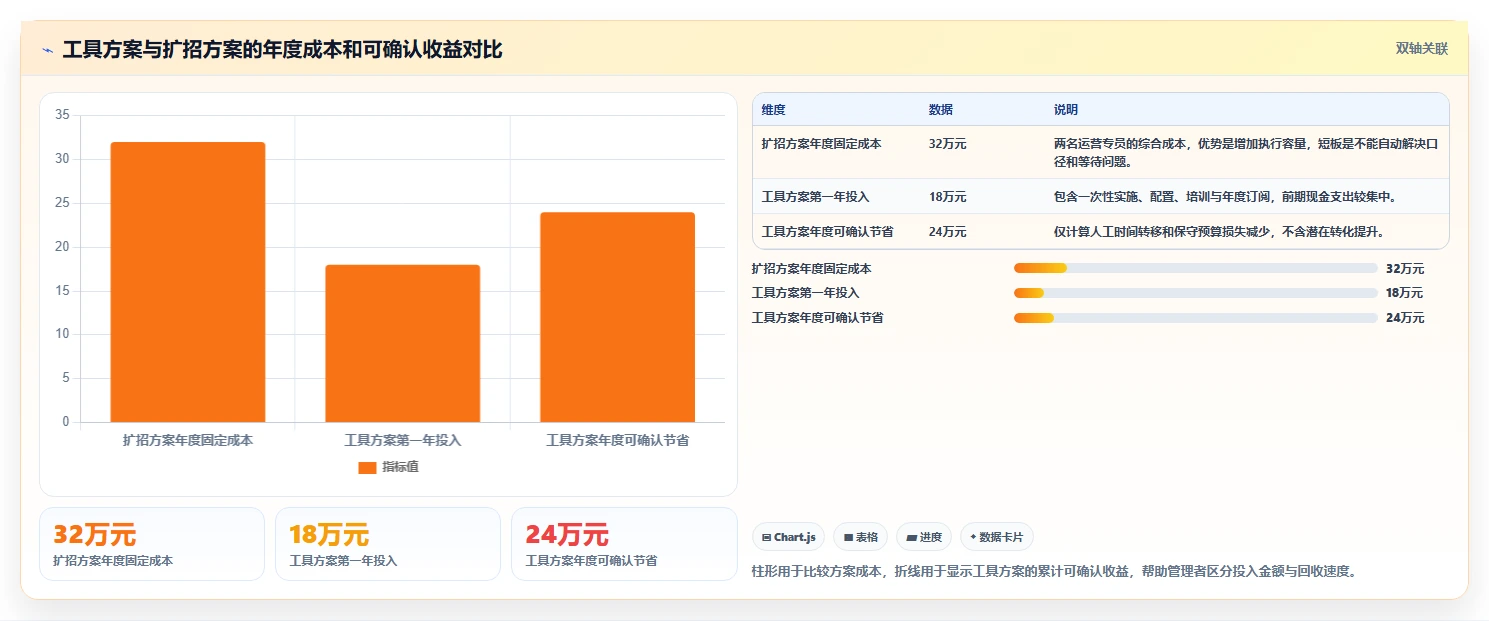Click the 扩招方案年度固定成本 progress bar
Screen dimensions: 1489x621
coord(1195,268)
